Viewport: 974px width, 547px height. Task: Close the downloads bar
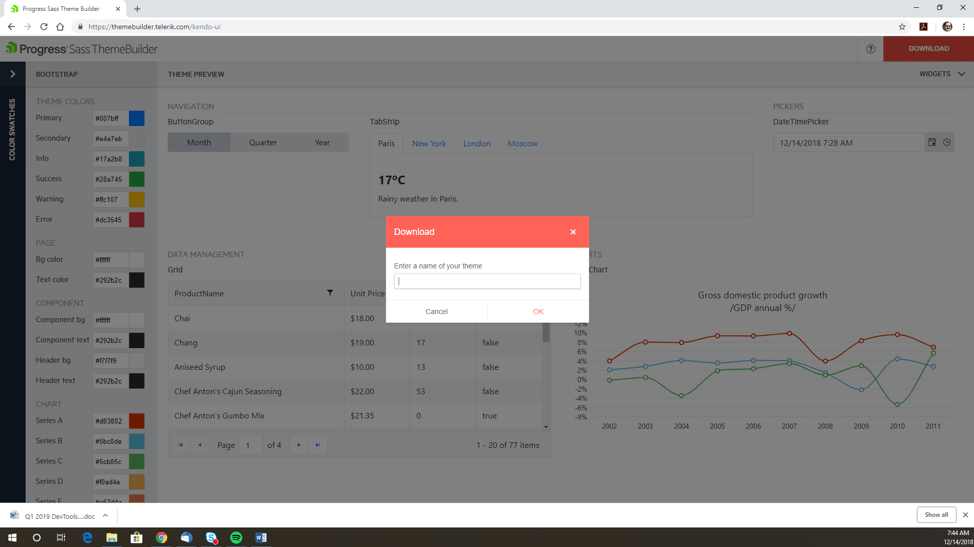[965, 515]
